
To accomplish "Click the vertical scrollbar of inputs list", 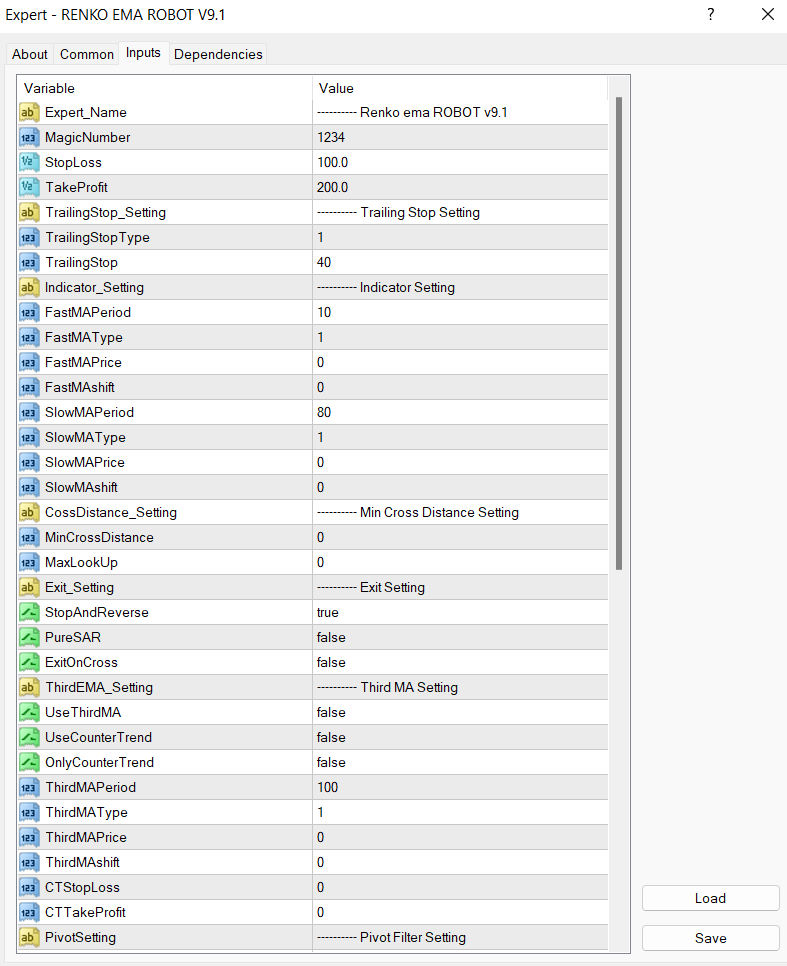I will 619,330.
